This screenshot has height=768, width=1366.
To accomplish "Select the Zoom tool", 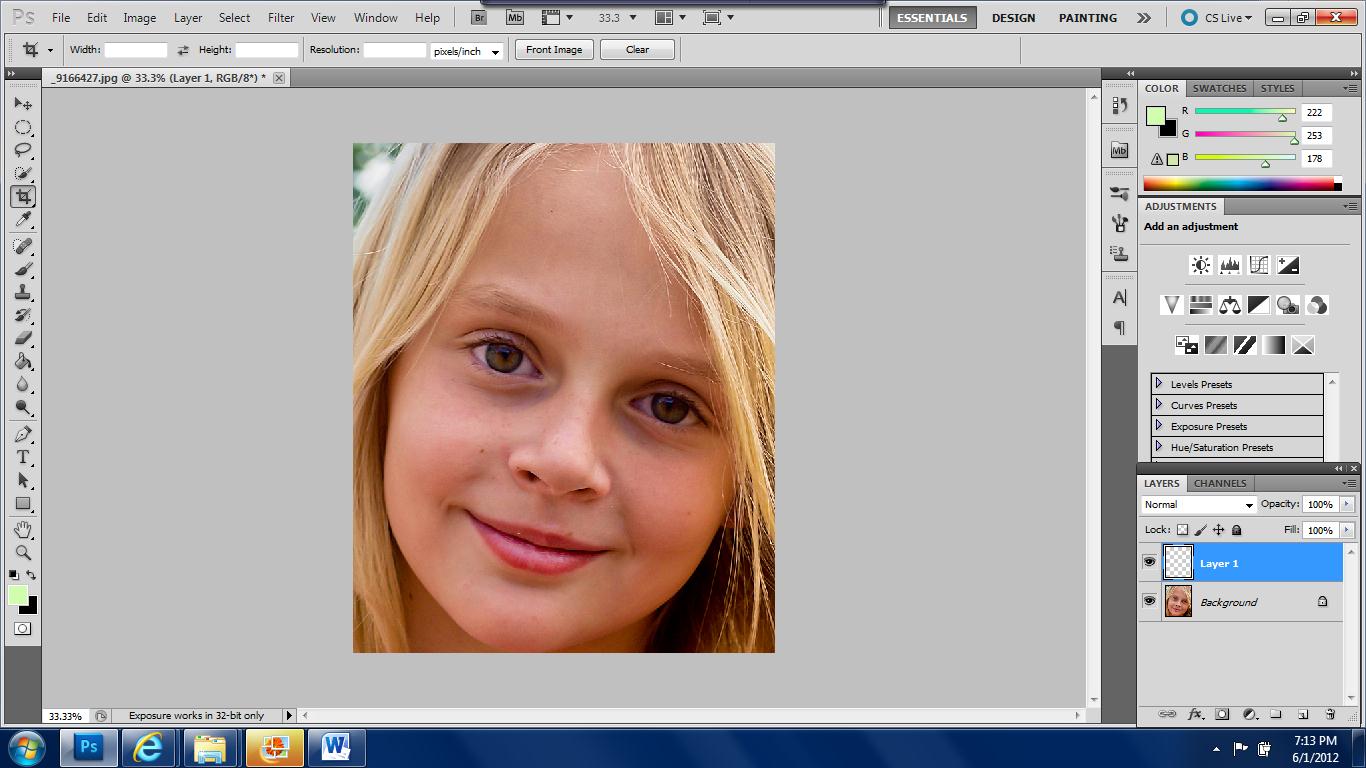I will click(23, 552).
